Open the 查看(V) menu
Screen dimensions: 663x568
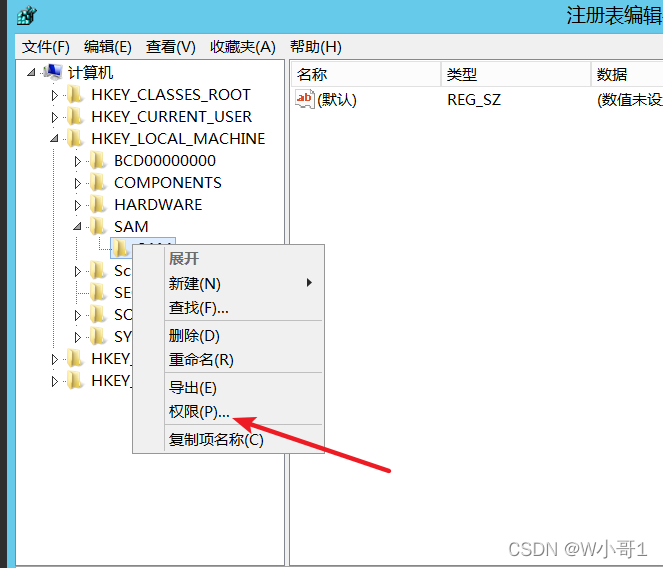[x=171, y=47]
